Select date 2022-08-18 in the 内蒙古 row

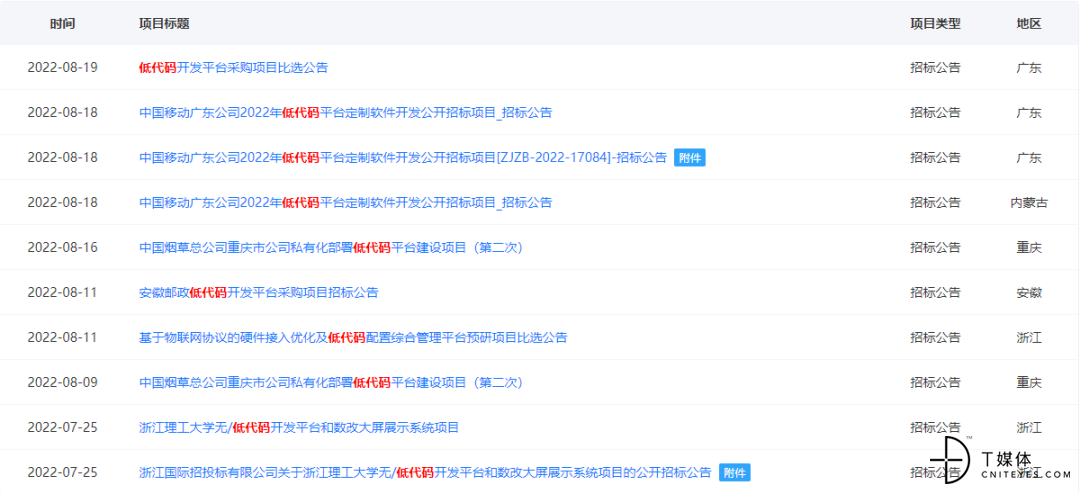(x=63, y=203)
